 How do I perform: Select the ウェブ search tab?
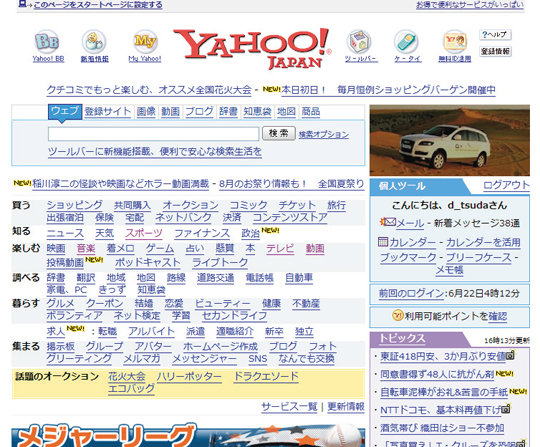pyautogui.click(x=65, y=112)
